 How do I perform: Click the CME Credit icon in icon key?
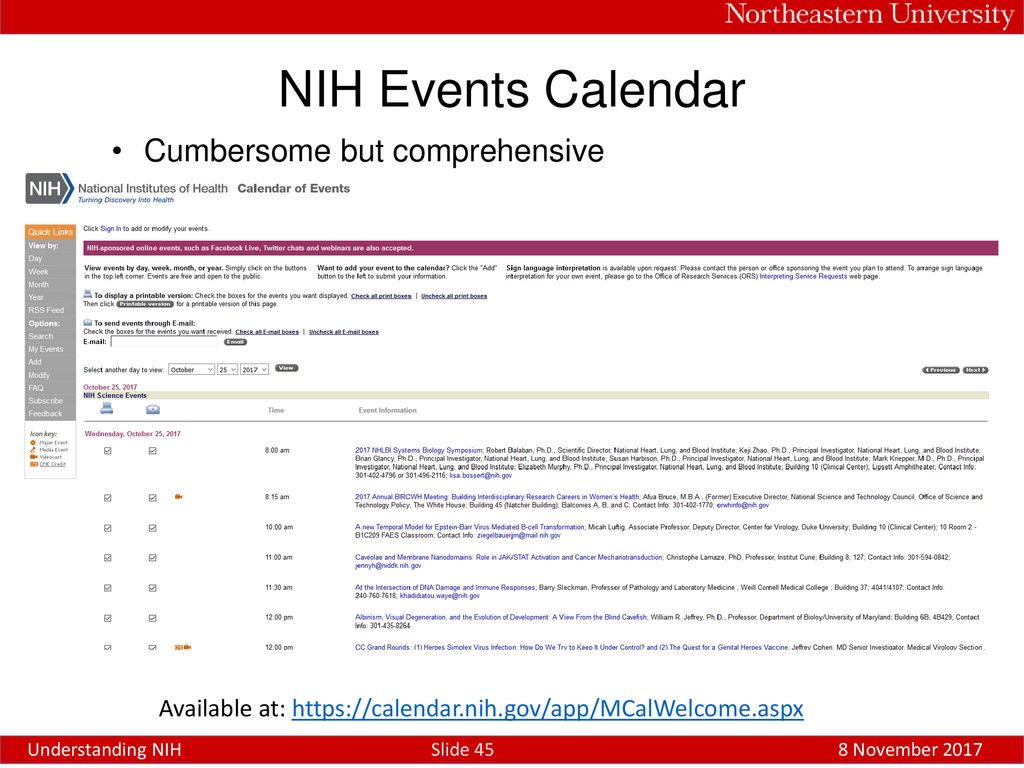pos(33,464)
